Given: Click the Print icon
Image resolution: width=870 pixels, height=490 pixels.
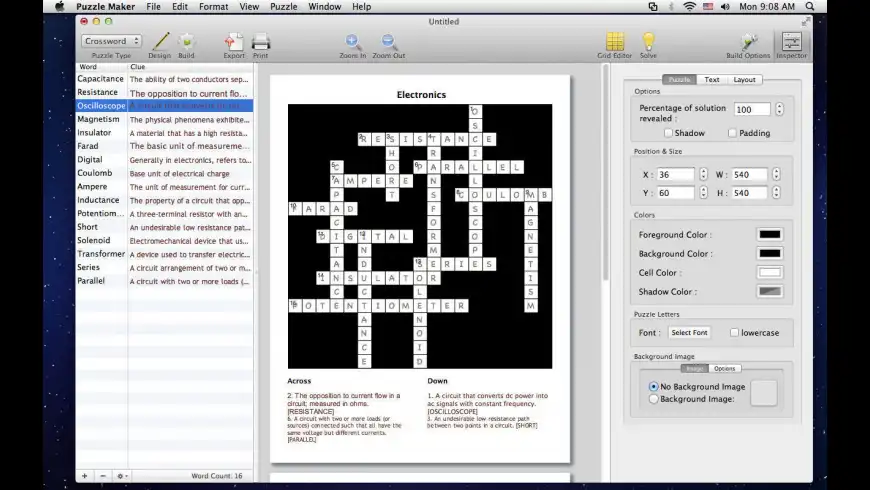Looking at the screenshot, I should tap(261, 42).
